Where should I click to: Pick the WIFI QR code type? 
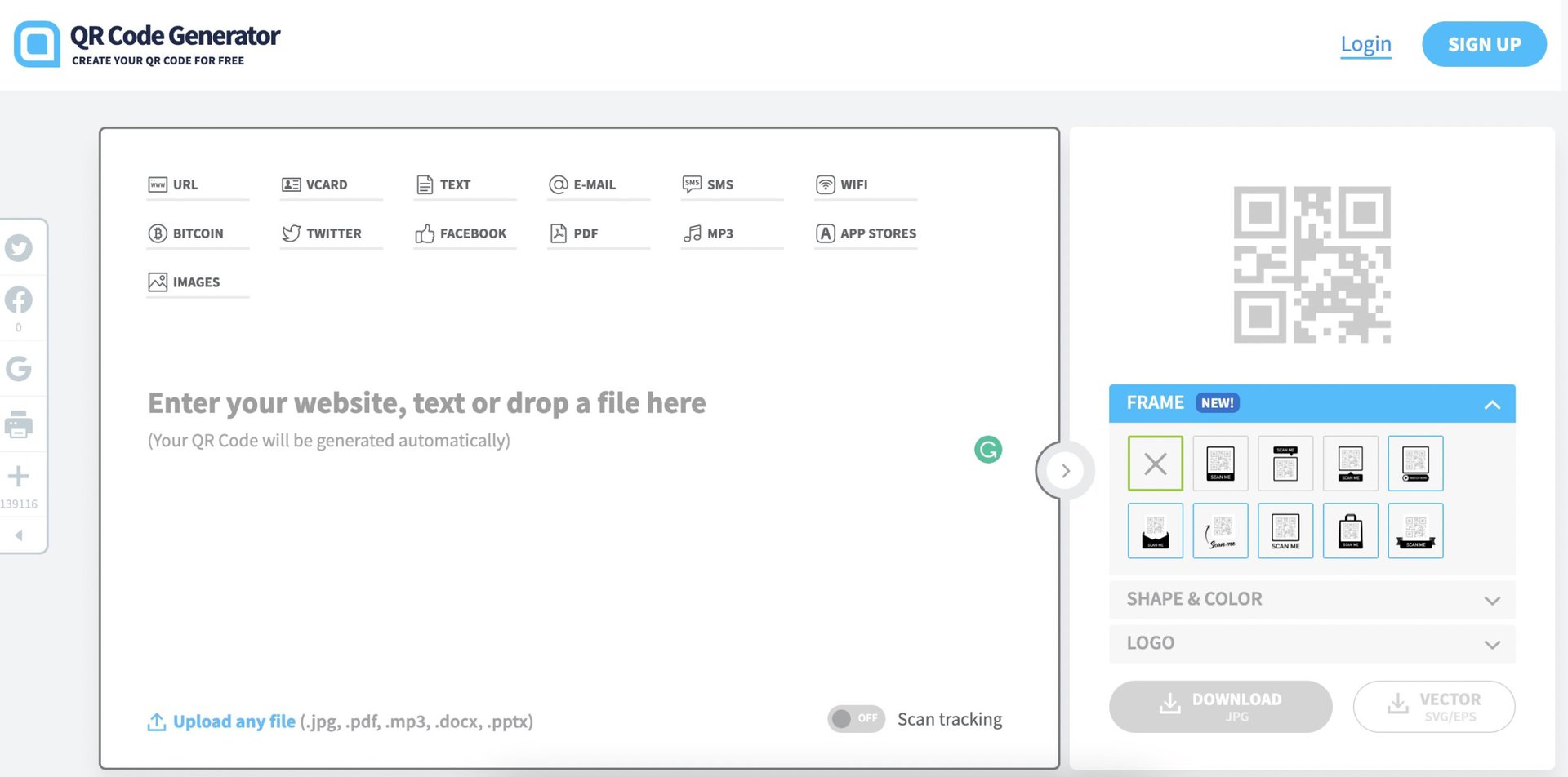[x=866, y=185]
